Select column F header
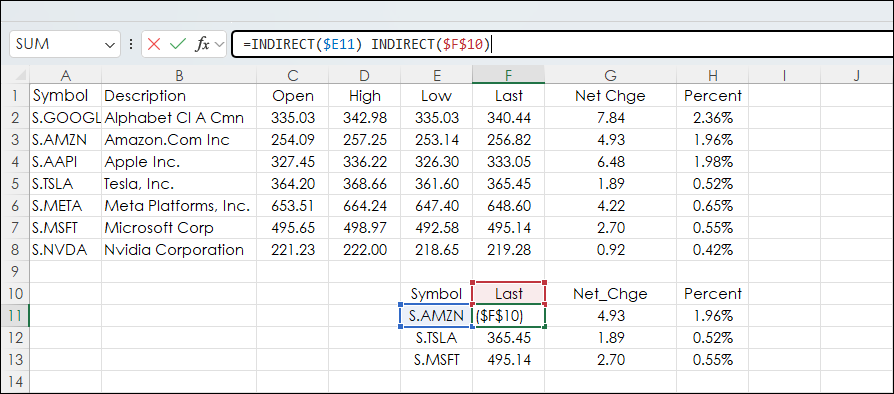 click(x=509, y=75)
